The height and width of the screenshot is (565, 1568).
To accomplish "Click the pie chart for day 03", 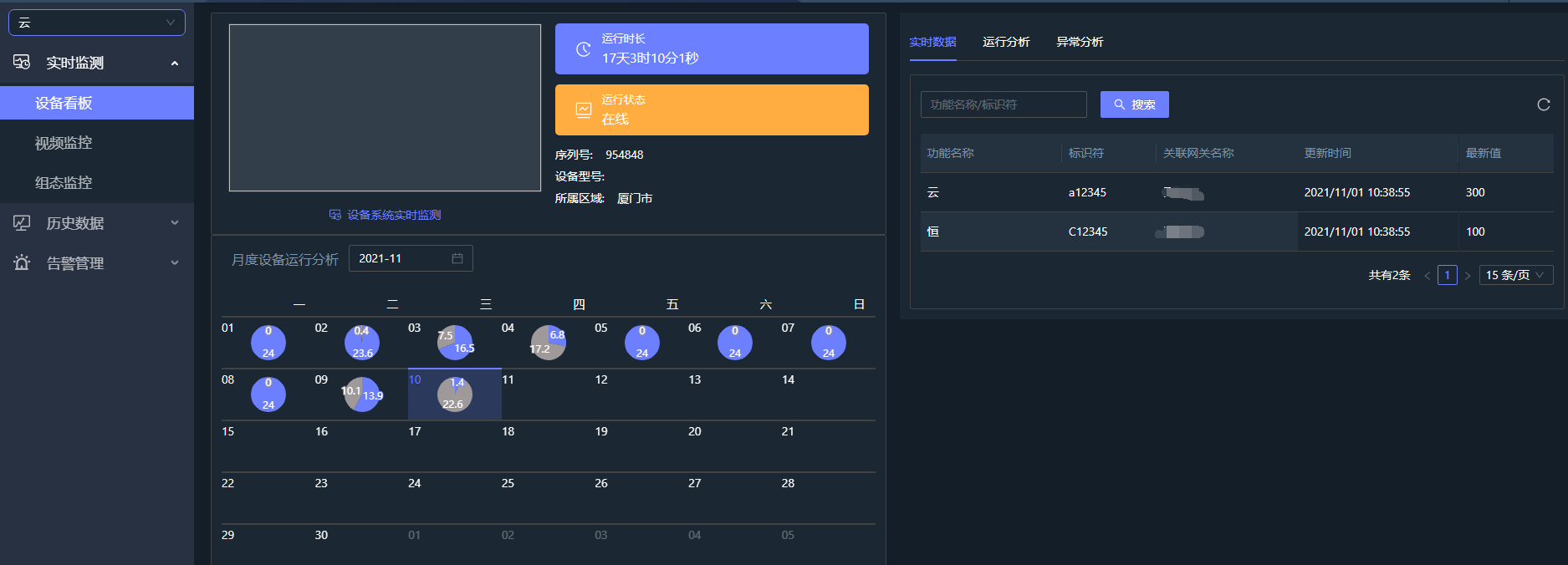I will [x=455, y=343].
